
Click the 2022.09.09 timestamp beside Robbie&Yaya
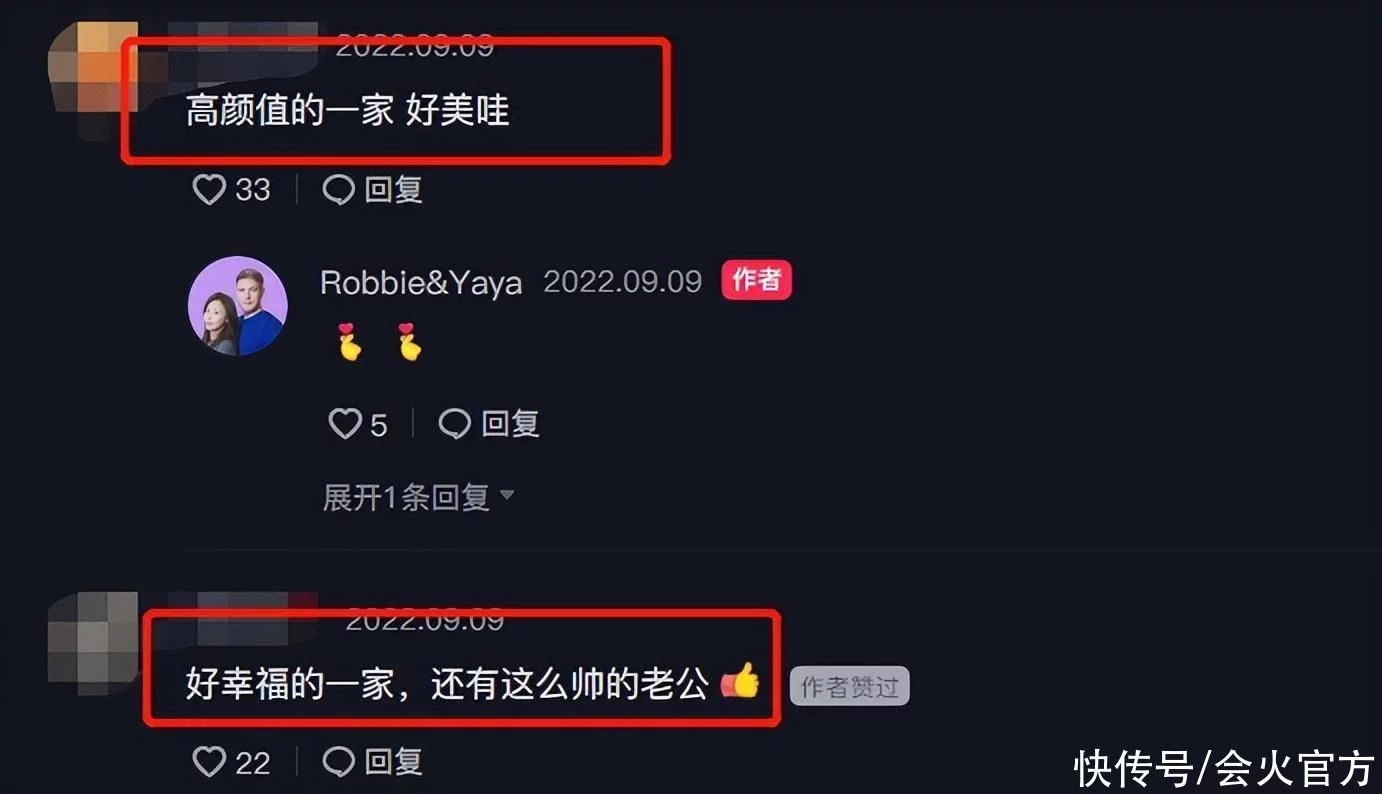pyautogui.click(x=623, y=281)
